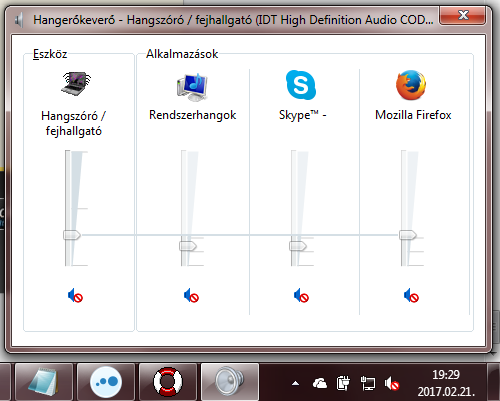Open the Hangszóró / fejhallgató device icon
The width and height of the screenshot is (500, 401).
click(x=76, y=84)
